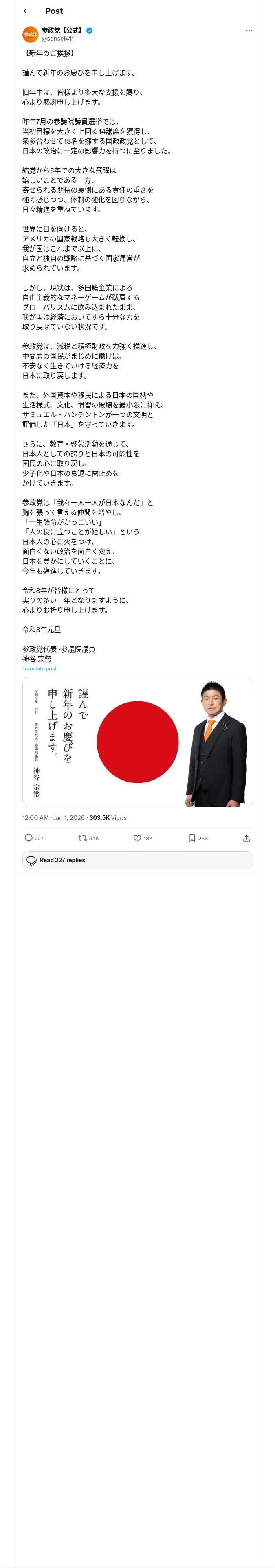
Task: Open the New Year greeting image
Action: pos(137,741)
